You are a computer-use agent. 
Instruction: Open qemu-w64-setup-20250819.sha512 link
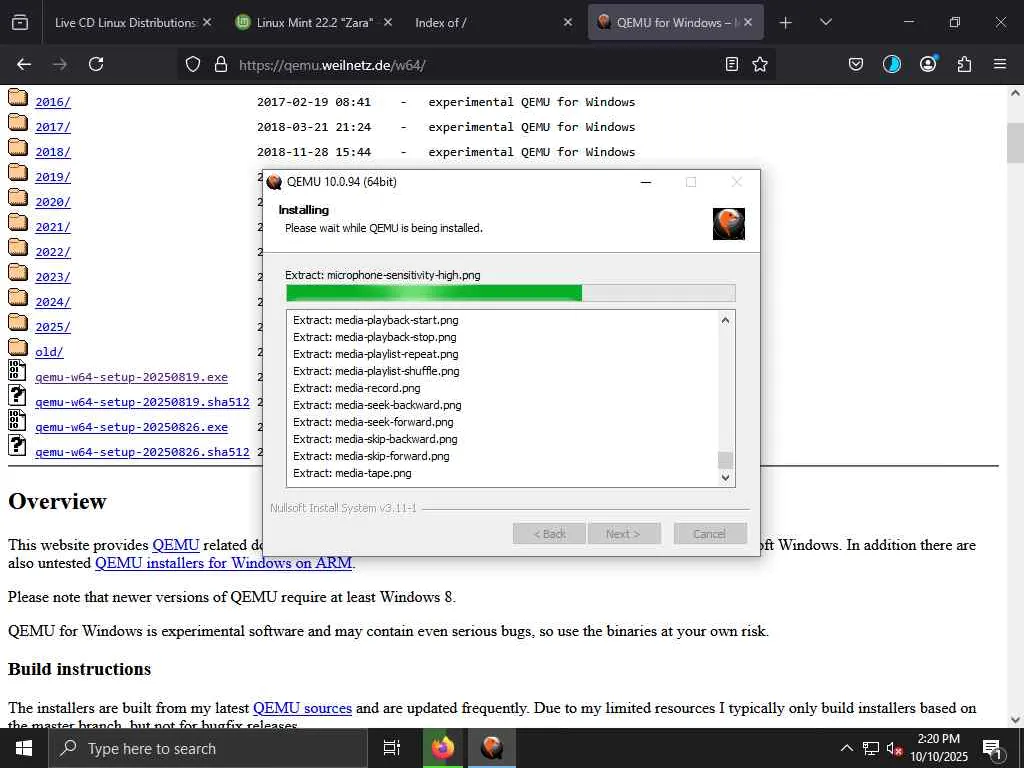(x=142, y=402)
